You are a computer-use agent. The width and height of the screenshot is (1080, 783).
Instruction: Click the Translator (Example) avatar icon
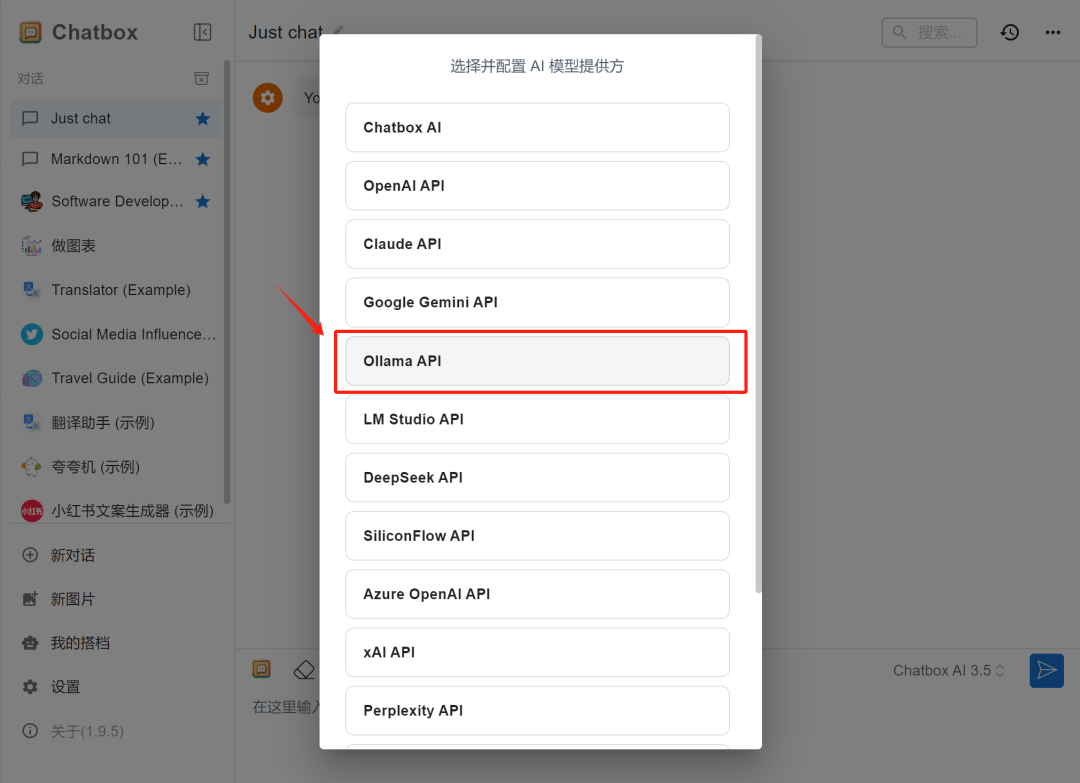pyautogui.click(x=32, y=290)
